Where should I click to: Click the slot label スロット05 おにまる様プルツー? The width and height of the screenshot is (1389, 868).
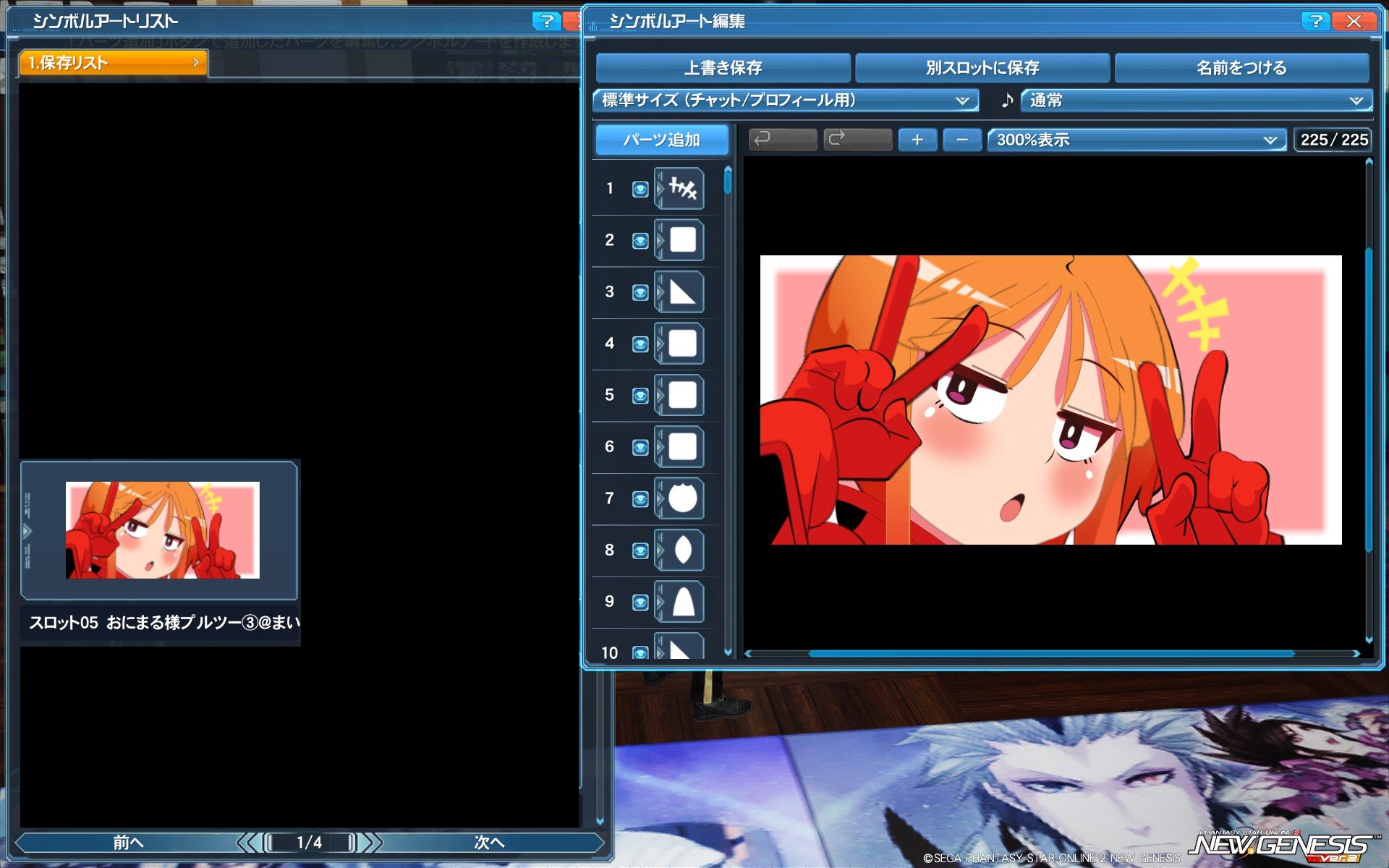pyautogui.click(x=164, y=622)
